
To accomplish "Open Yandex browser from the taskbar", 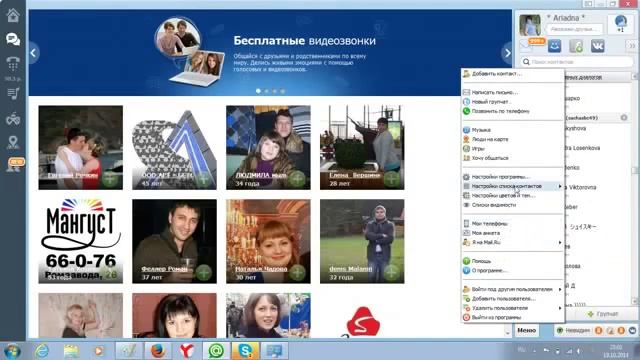I will (187, 351).
